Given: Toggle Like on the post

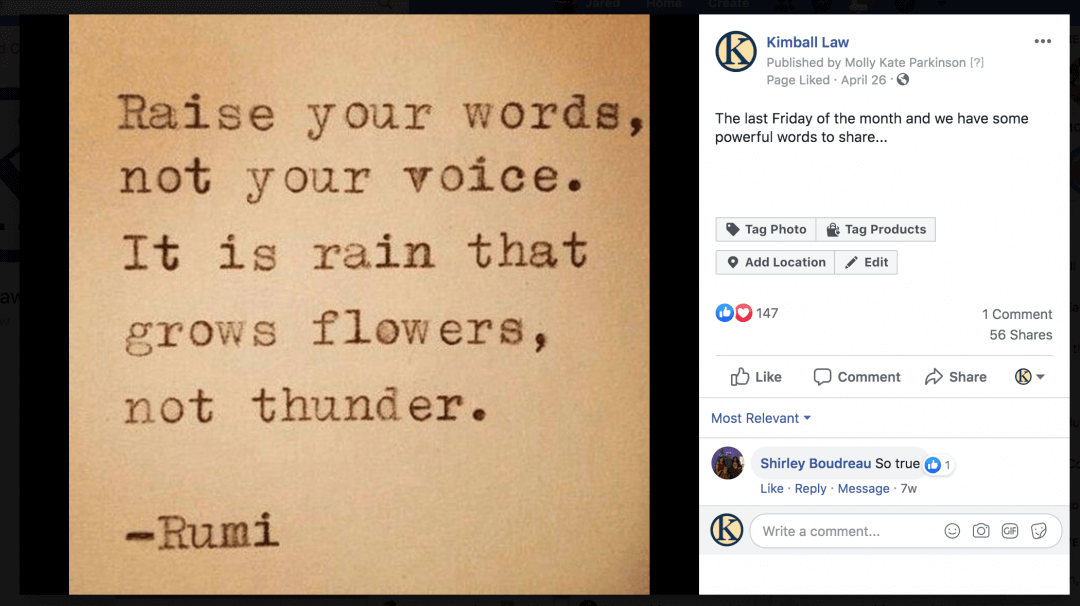Looking at the screenshot, I should coord(756,377).
